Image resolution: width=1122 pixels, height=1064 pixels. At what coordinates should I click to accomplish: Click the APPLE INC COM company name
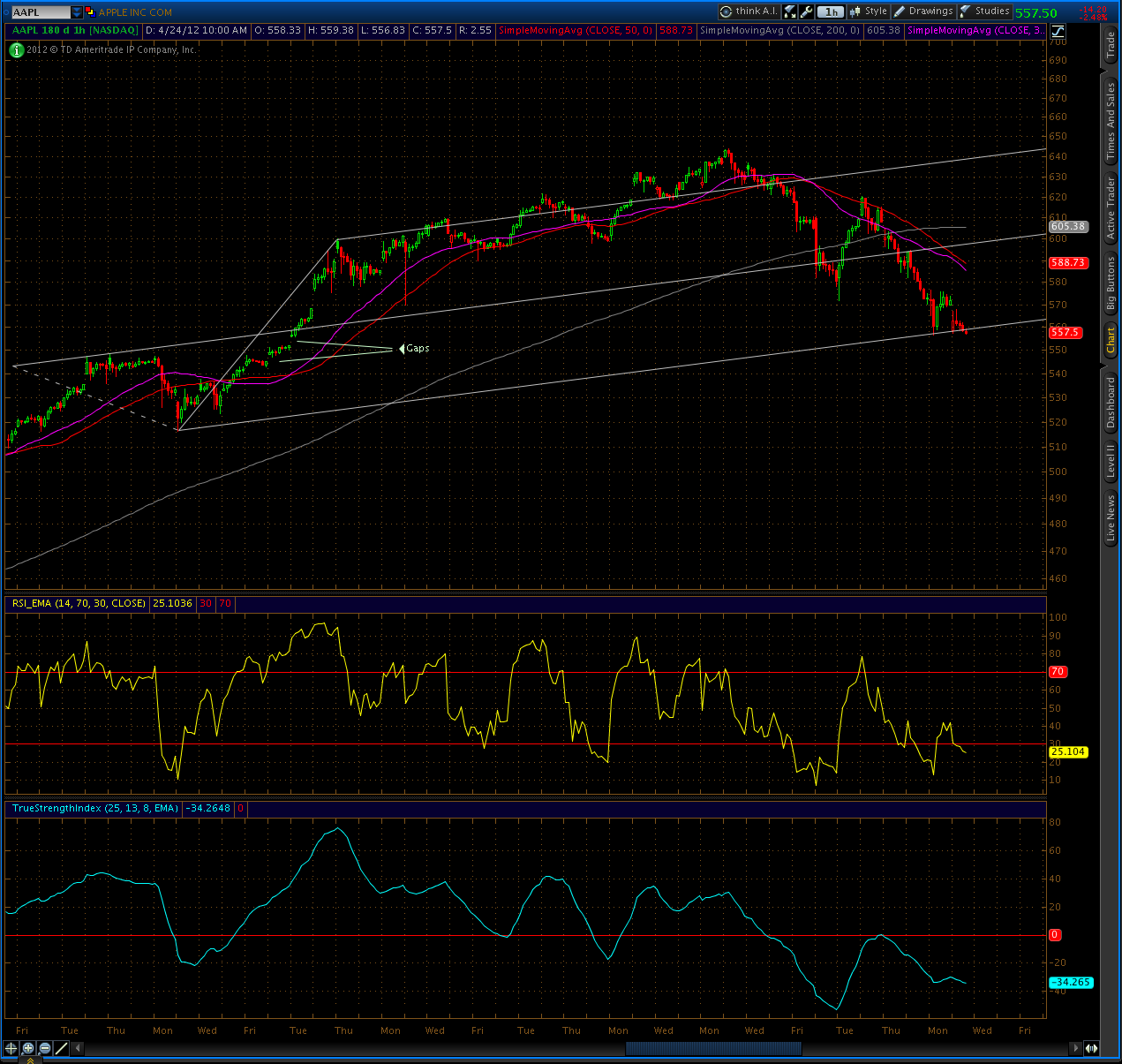point(135,12)
